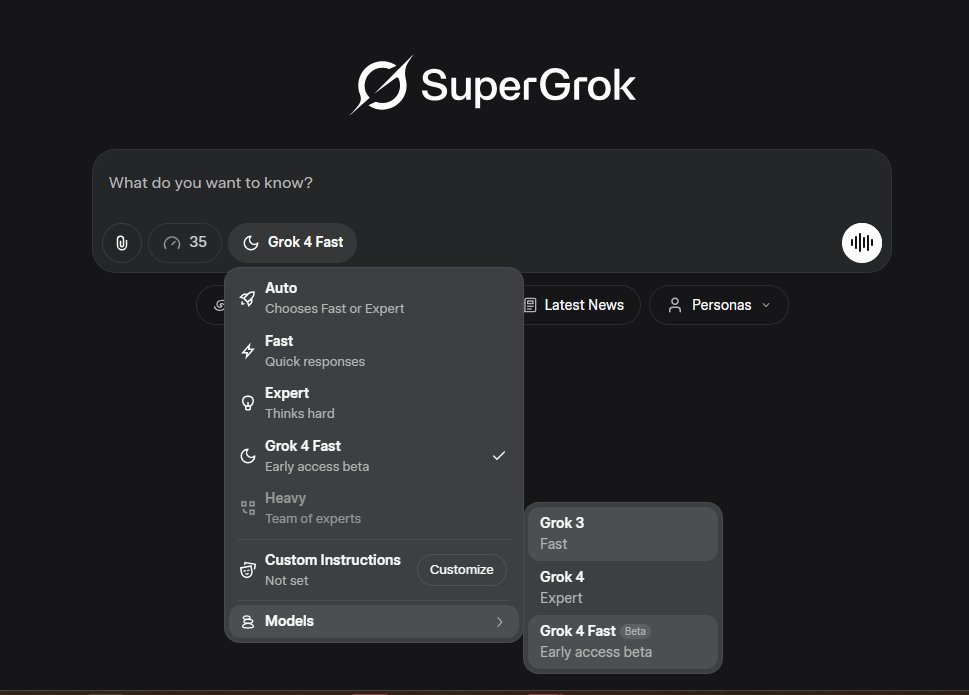The image size is (969, 695).
Task: Click the SuperGrok logo
Action: pyautogui.click(x=492, y=85)
